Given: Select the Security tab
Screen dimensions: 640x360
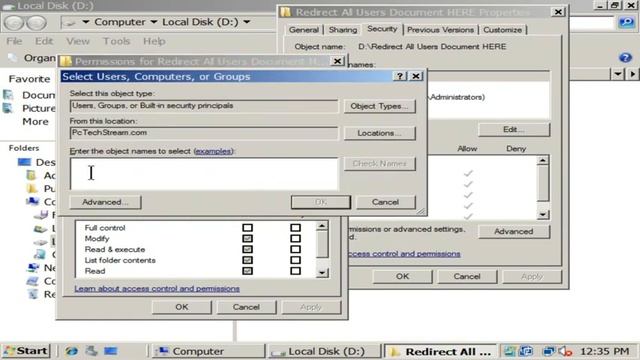Looking at the screenshot, I should point(382,29).
